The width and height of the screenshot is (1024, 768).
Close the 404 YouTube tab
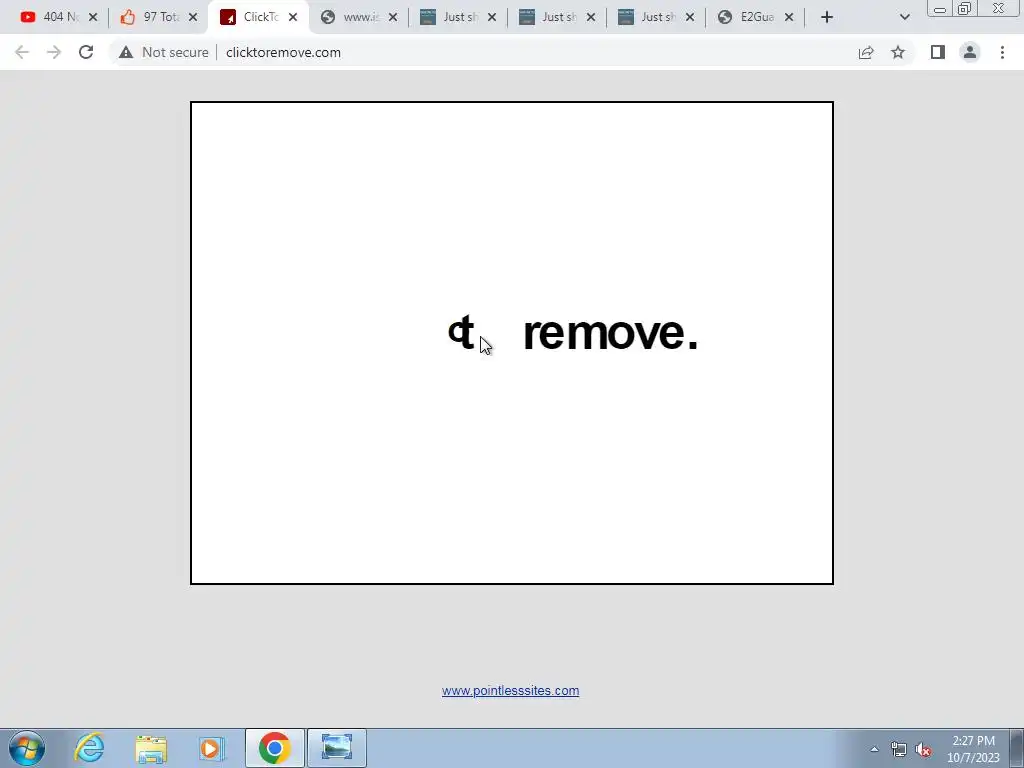click(93, 18)
